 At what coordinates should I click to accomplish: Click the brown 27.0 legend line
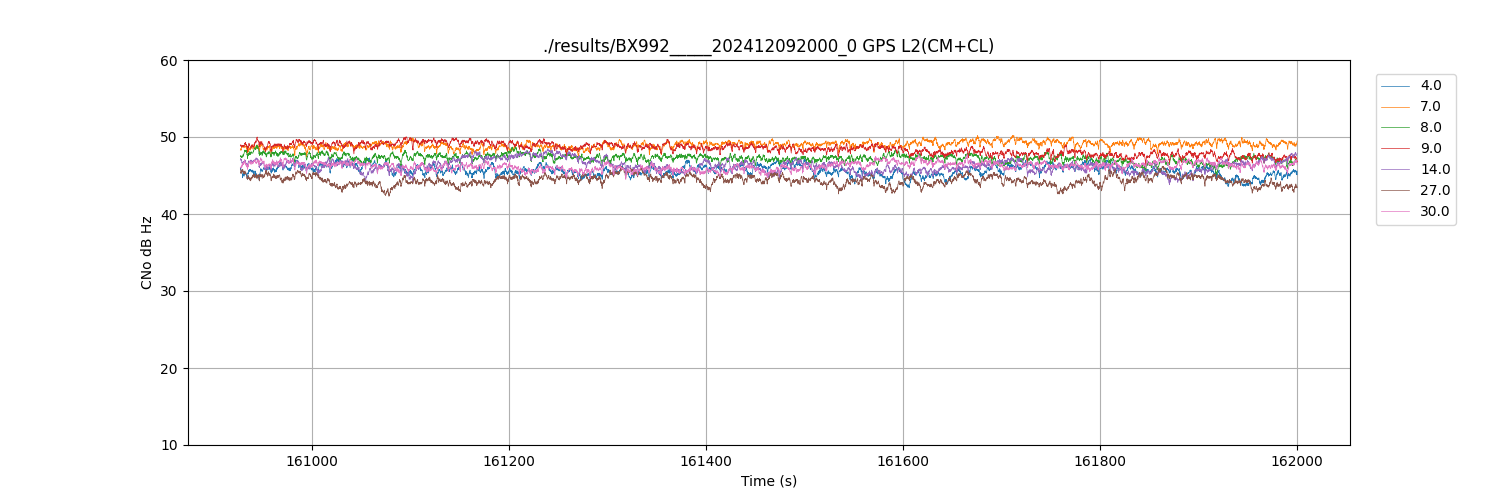(x=1396, y=191)
